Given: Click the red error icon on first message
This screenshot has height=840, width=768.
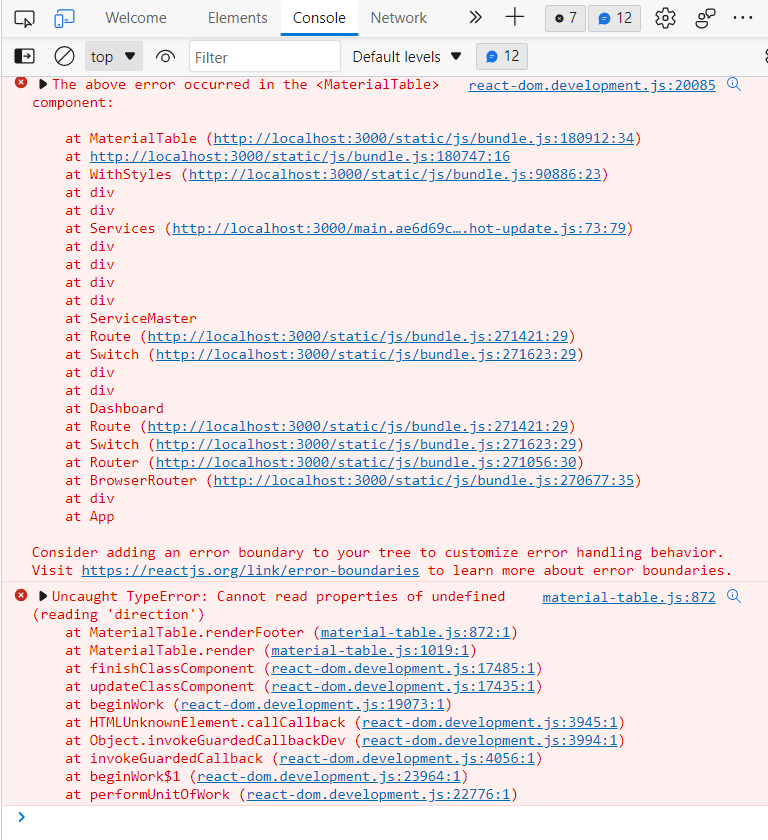Looking at the screenshot, I should 21,82.
